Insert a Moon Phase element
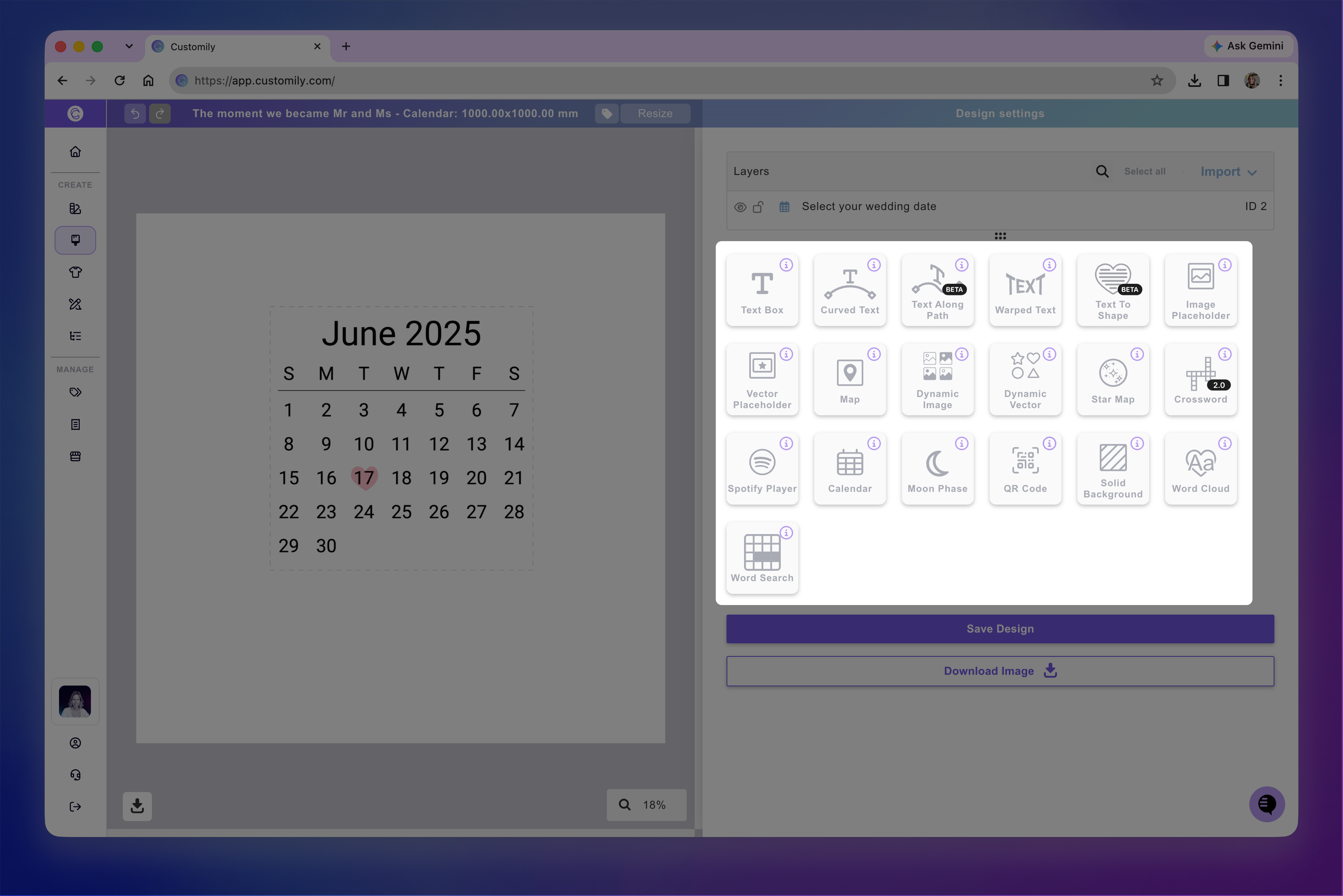The width and height of the screenshot is (1343, 896). 937,469
